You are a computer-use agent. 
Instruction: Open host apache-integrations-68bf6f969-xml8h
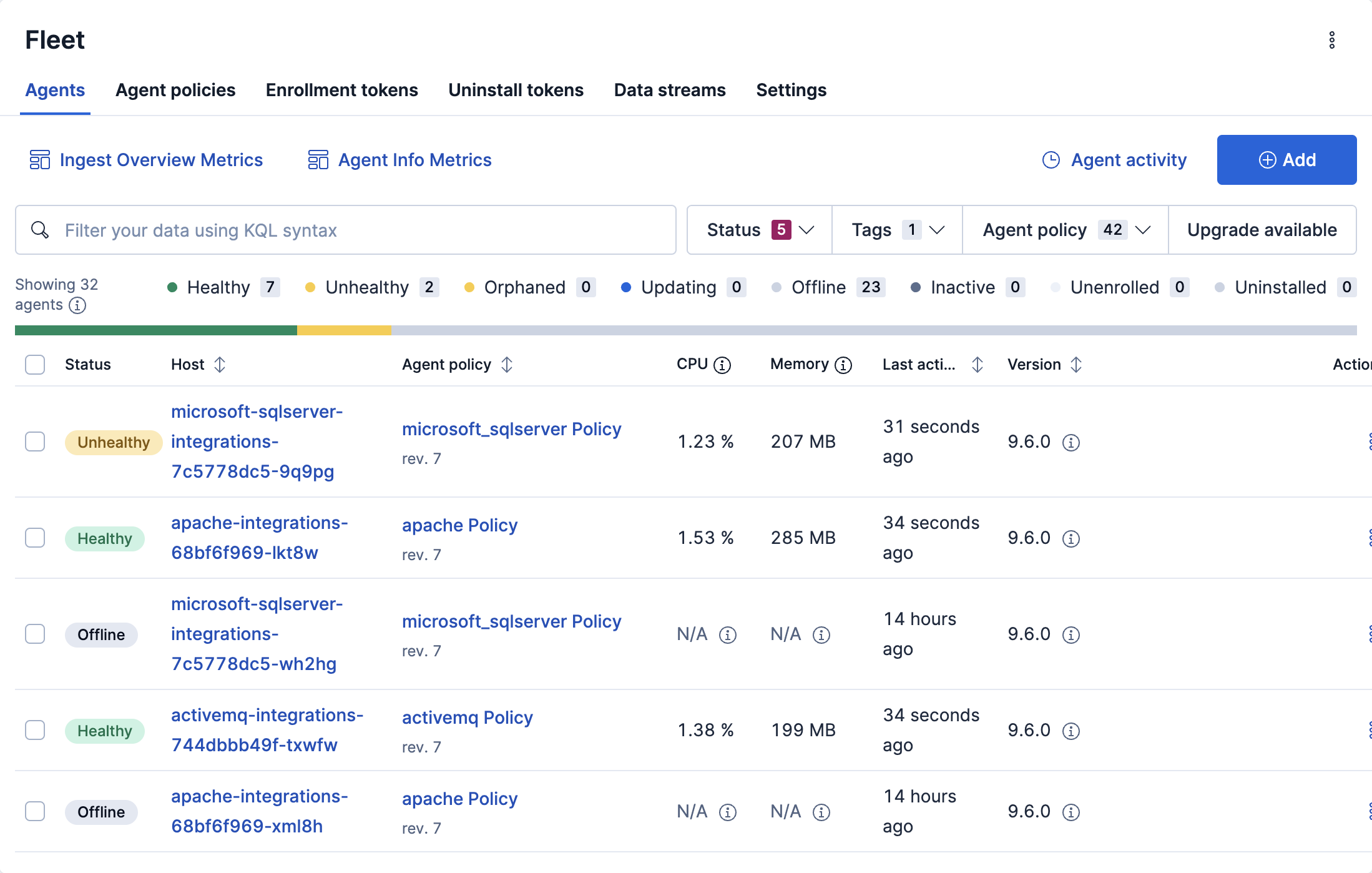tap(259, 811)
